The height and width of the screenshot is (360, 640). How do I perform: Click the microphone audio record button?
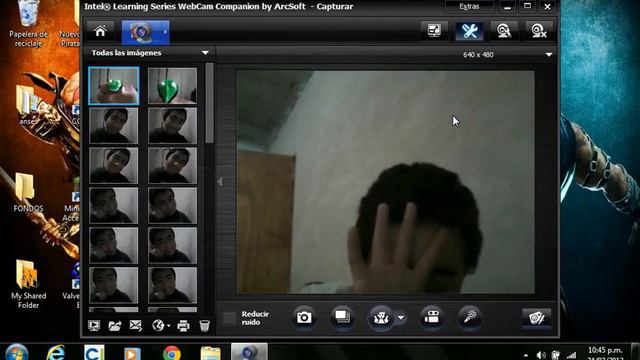click(470, 317)
